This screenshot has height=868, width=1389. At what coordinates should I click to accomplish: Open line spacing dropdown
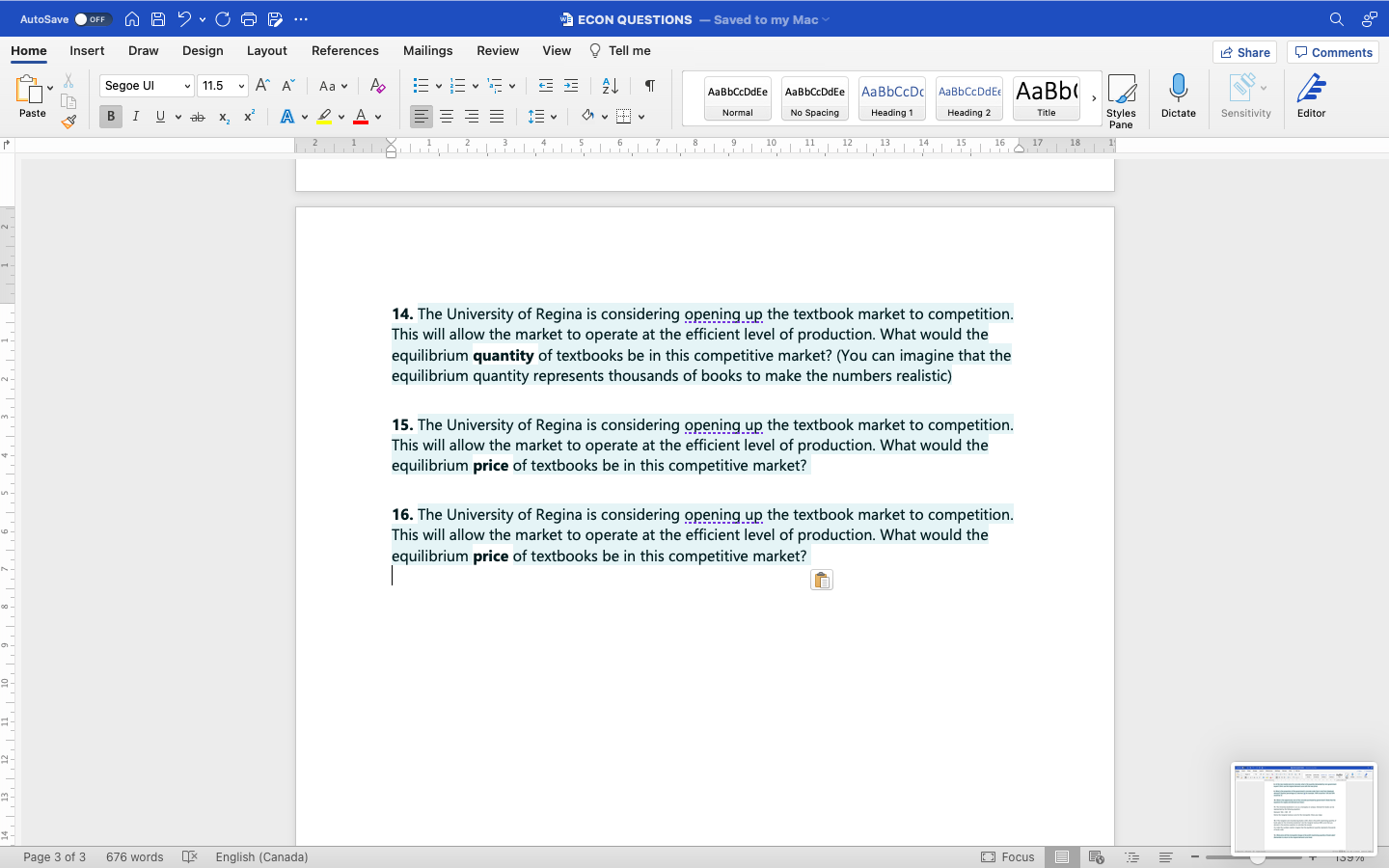tap(543, 117)
